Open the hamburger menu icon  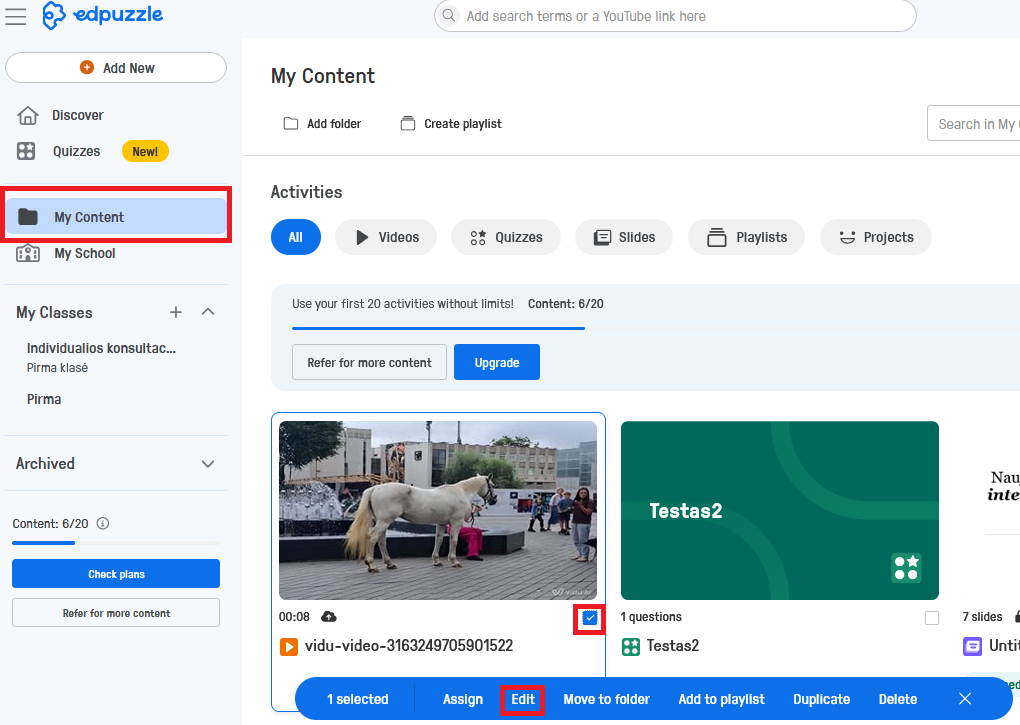point(16,16)
